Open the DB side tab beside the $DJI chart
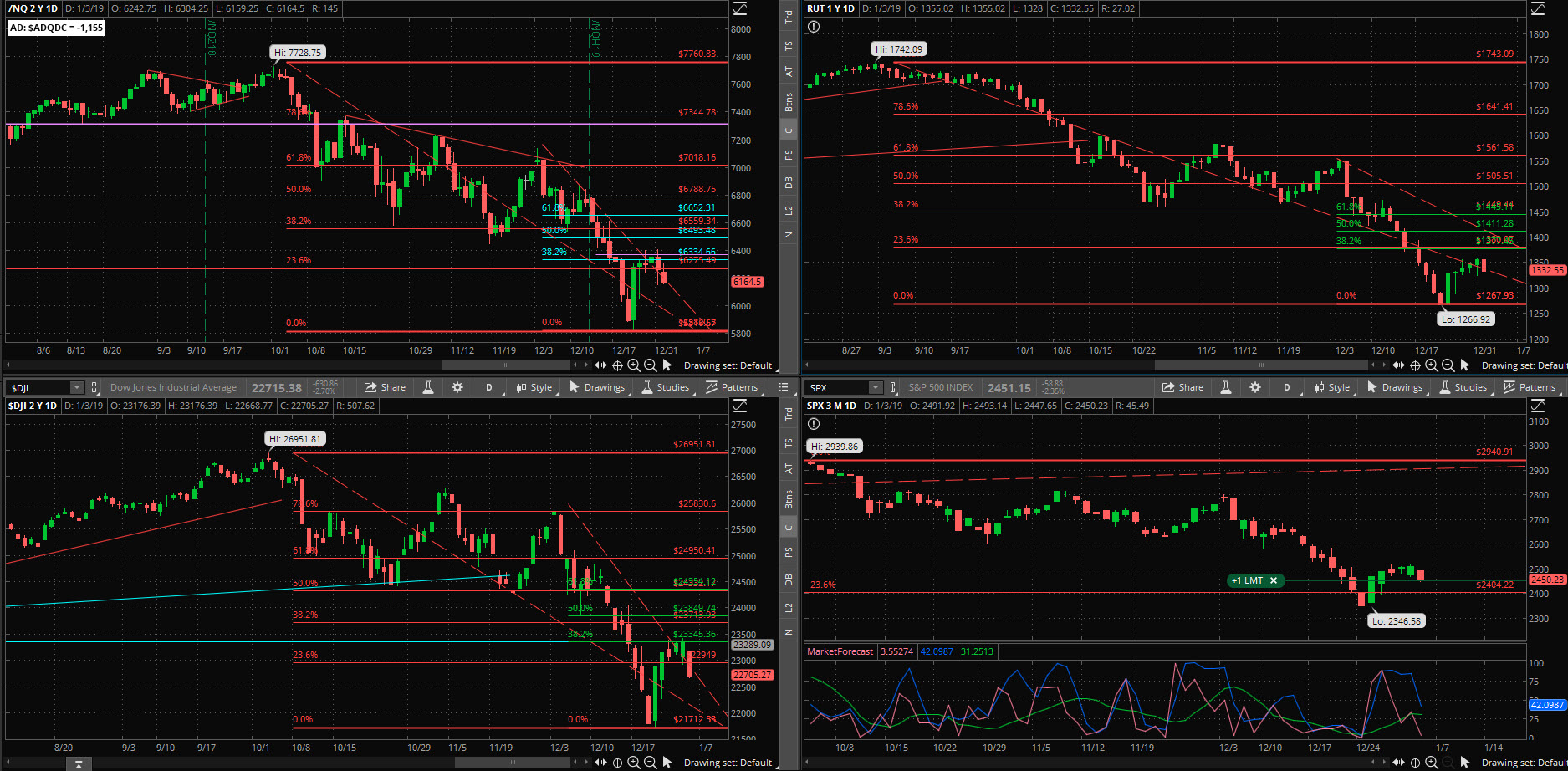1568x771 pixels. coord(788,580)
